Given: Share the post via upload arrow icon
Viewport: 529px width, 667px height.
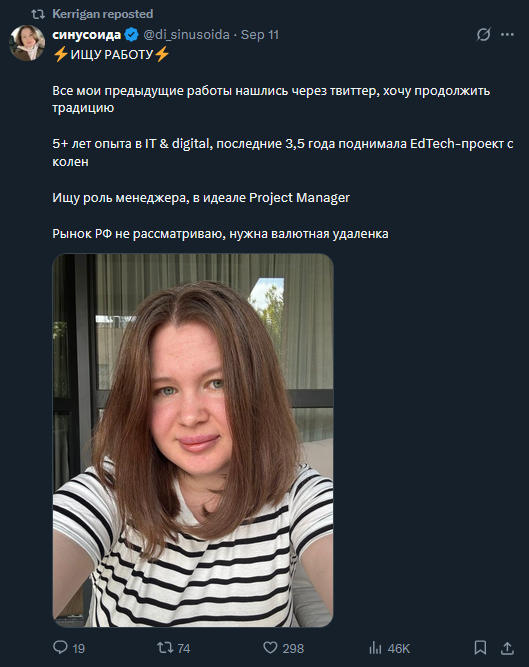Looking at the screenshot, I should (x=507, y=648).
